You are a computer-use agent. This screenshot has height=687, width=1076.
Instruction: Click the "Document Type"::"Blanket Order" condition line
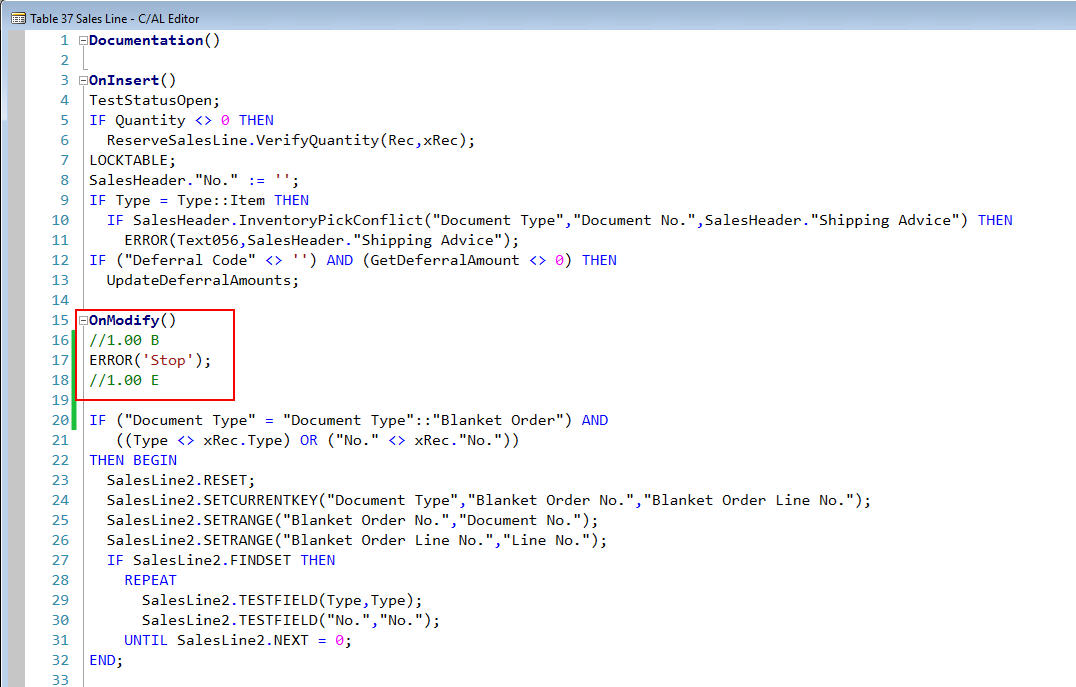click(x=349, y=420)
